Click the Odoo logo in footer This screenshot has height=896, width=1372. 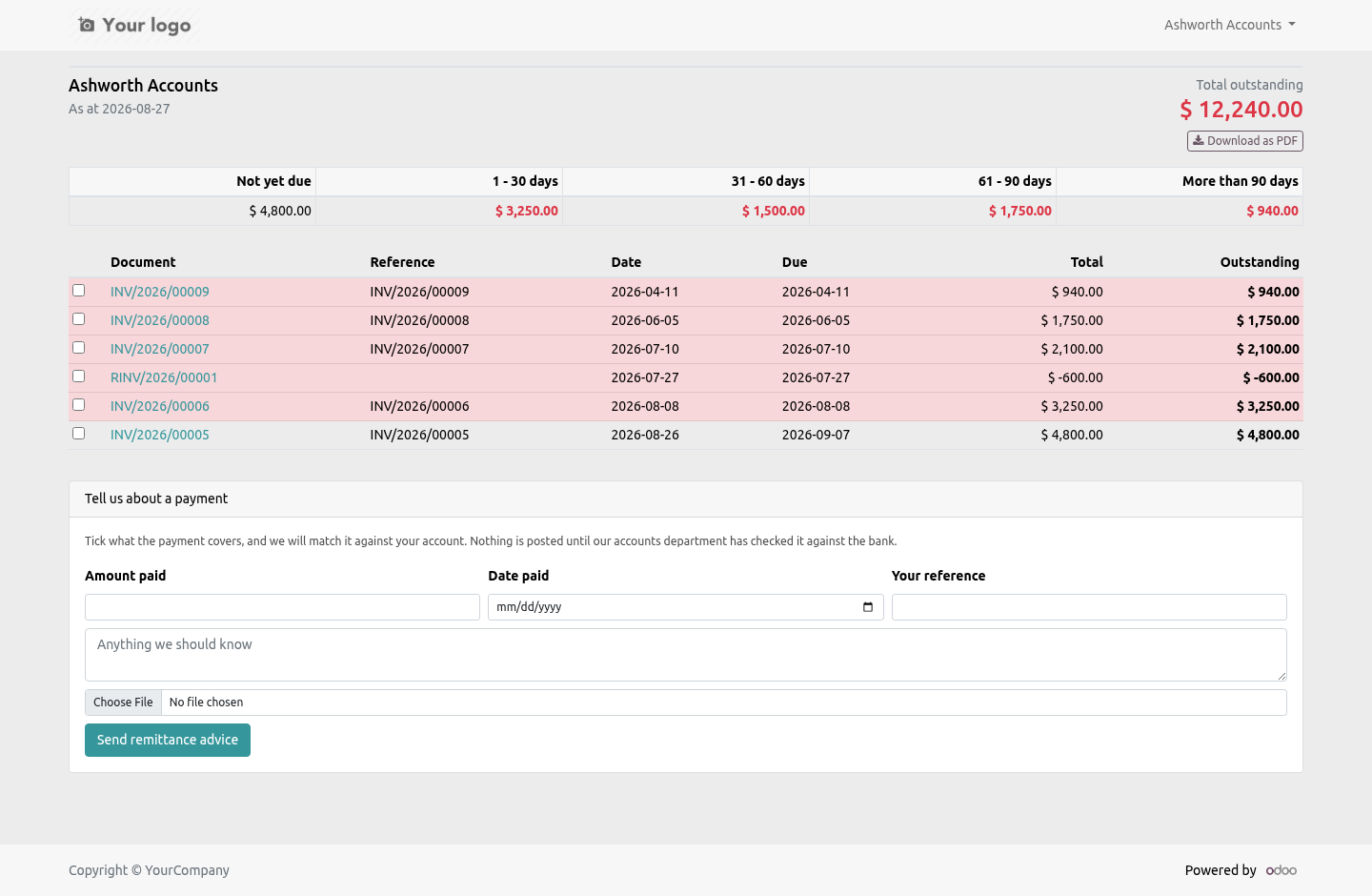[x=1281, y=870]
